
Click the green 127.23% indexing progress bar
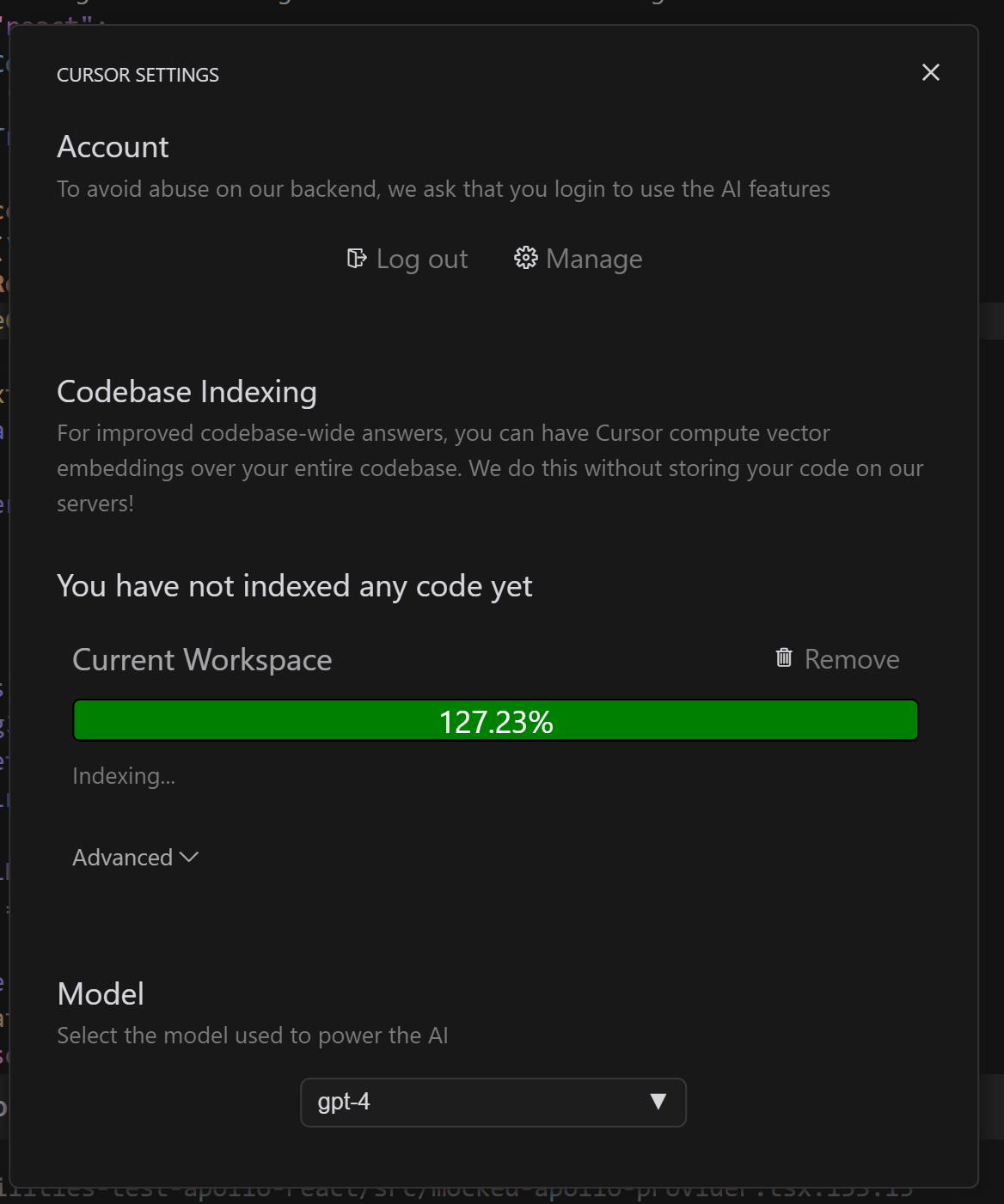pyautogui.click(x=496, y=720)
